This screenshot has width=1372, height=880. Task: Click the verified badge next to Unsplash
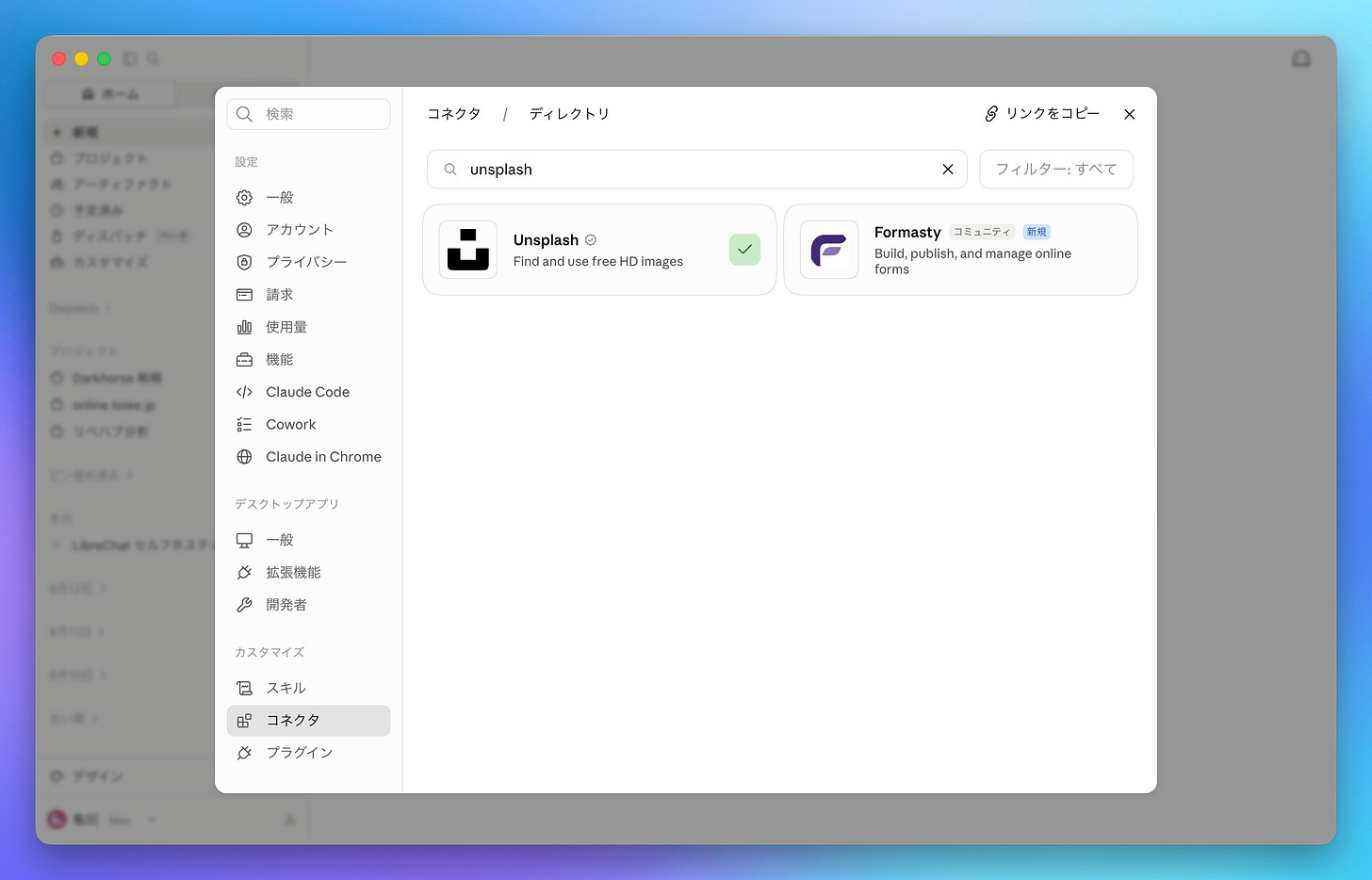coord(591,240)
